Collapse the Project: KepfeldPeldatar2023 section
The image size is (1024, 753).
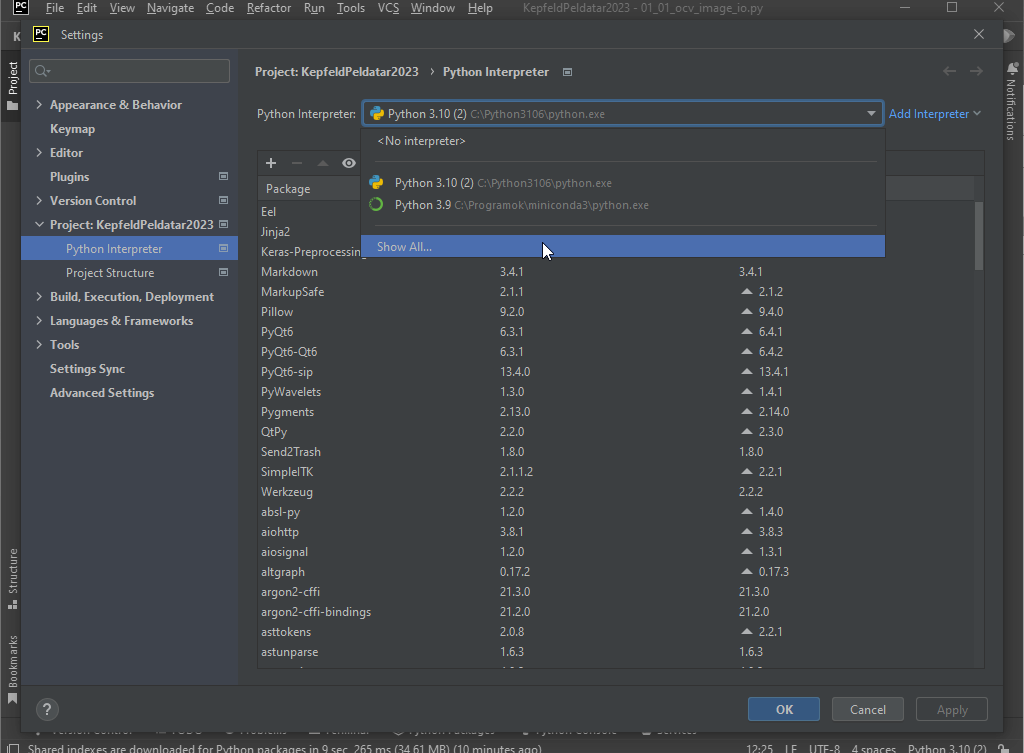click(39, 225)
